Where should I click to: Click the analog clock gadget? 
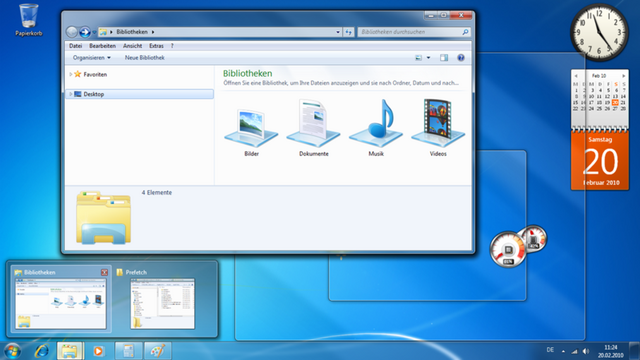point(599,33)
